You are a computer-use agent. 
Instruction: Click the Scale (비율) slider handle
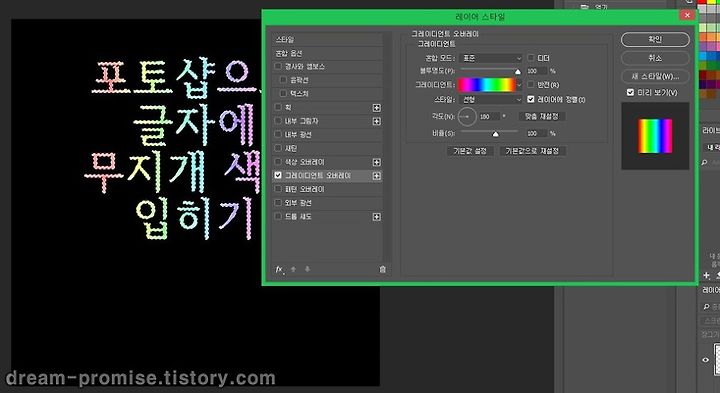[x=495, y=134]
